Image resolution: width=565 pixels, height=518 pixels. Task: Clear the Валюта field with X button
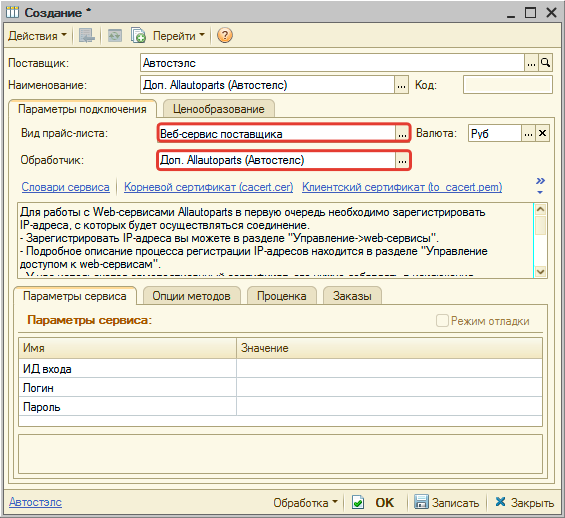tap(542, 134)
